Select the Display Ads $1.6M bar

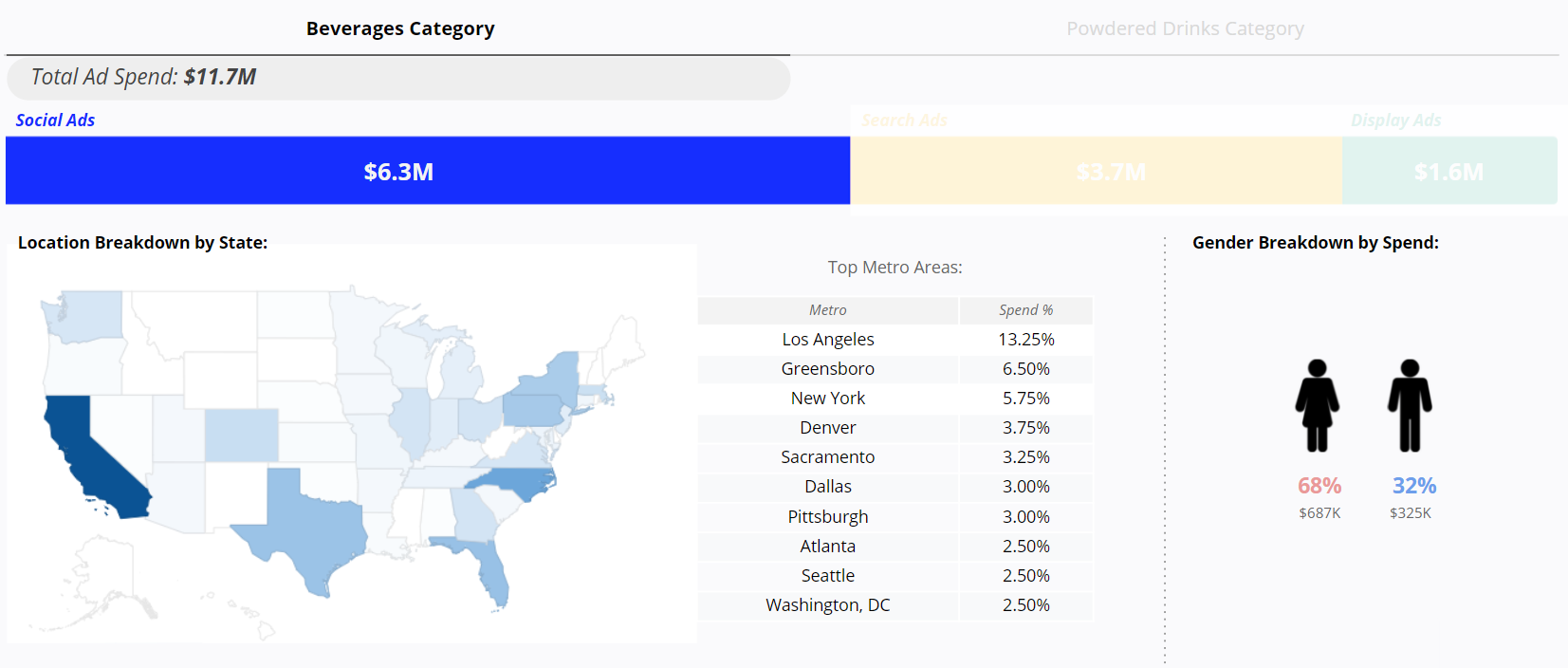pos(1448,171)
